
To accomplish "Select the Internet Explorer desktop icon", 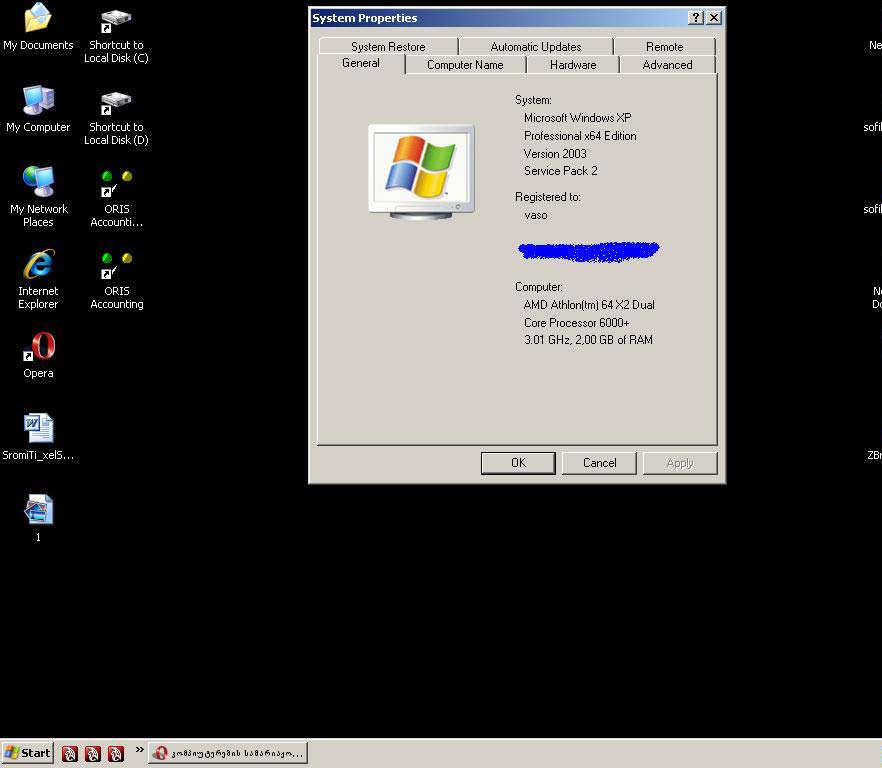I will [x=38, y=280].
